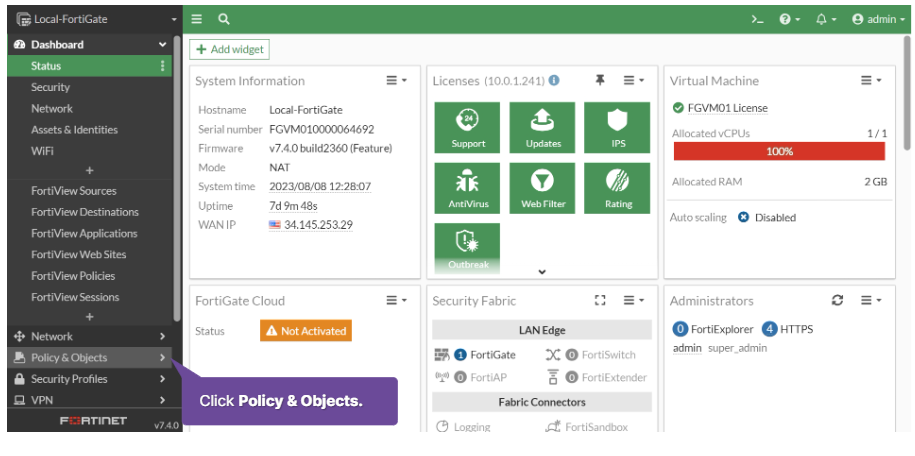915x456 pixels.
Task: Open the Local-FortiGate device selector
Action: [96, 19]
